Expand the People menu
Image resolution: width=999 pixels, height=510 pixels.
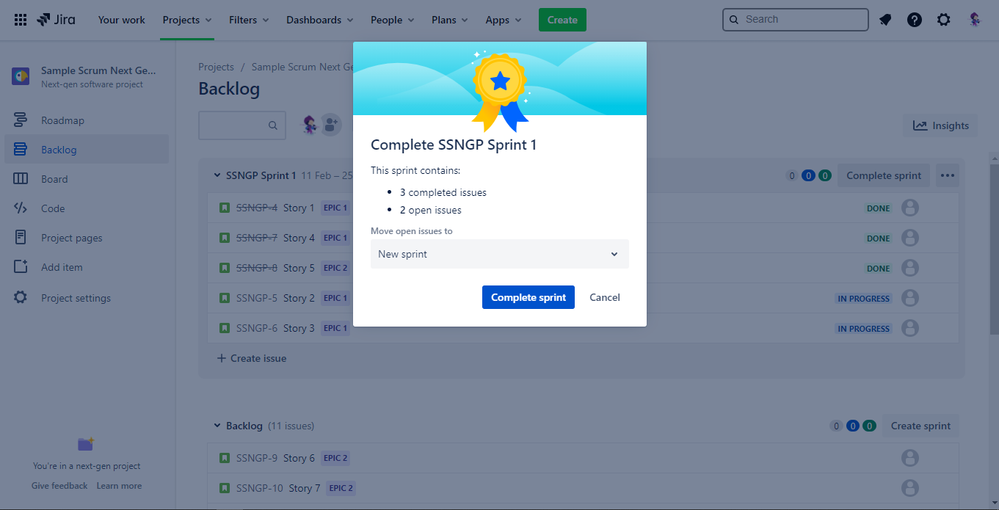pyautogui.click(x=392, y=20)
